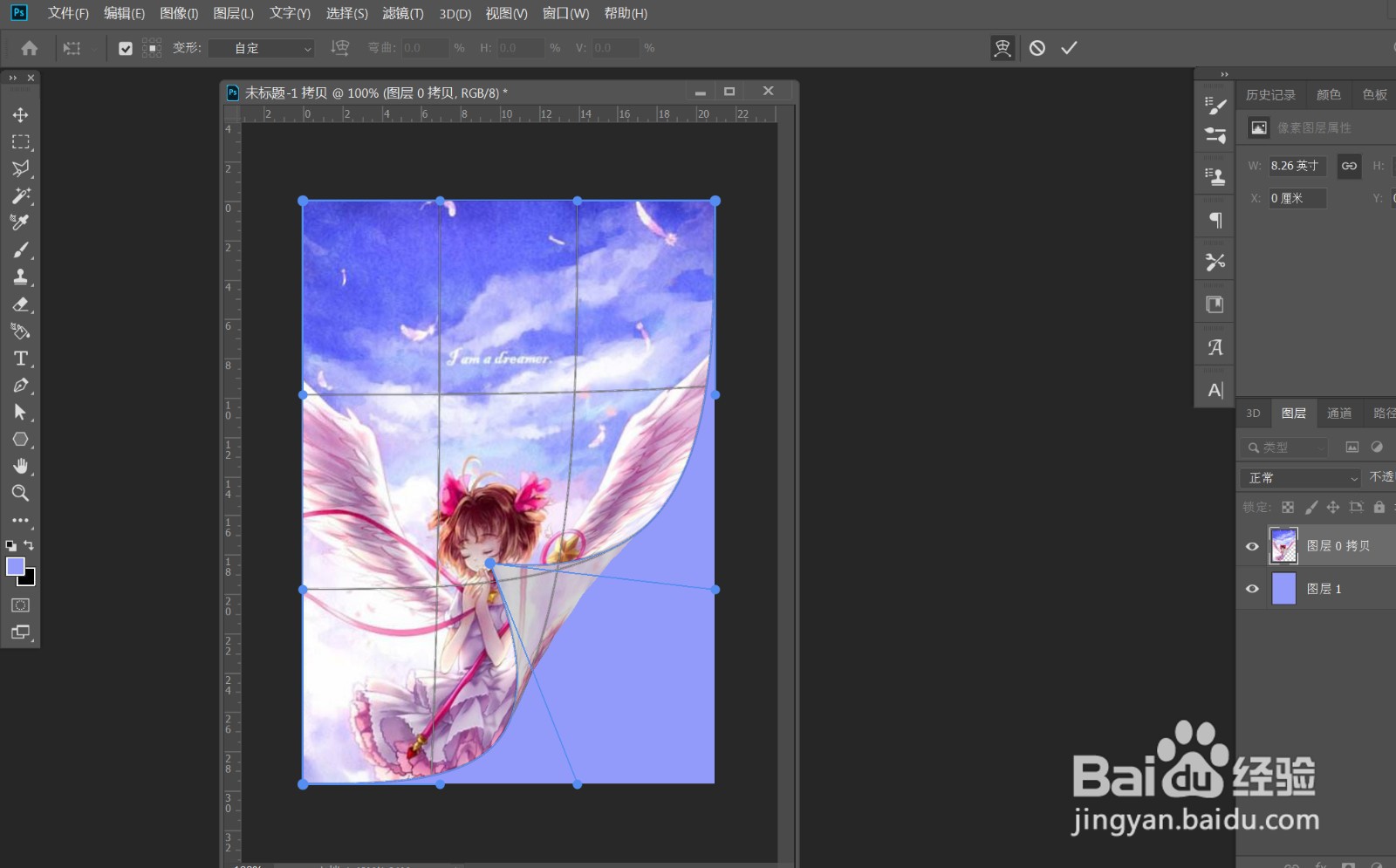Select the Path Selection tool
1396x868 pixels.
pyautogui.click(x=20, y=413)
